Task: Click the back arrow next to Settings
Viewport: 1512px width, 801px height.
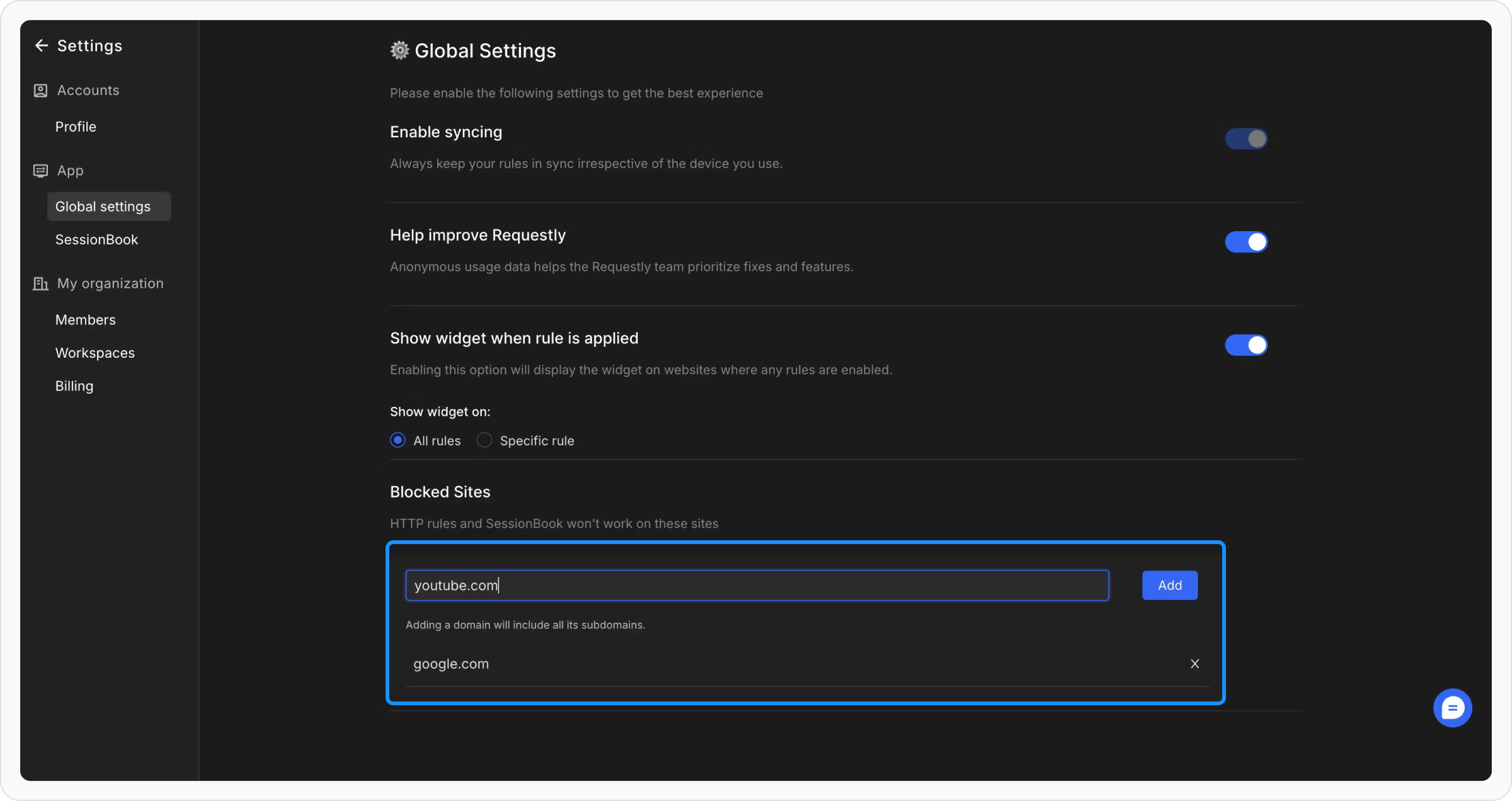Action: pos(42,45)
